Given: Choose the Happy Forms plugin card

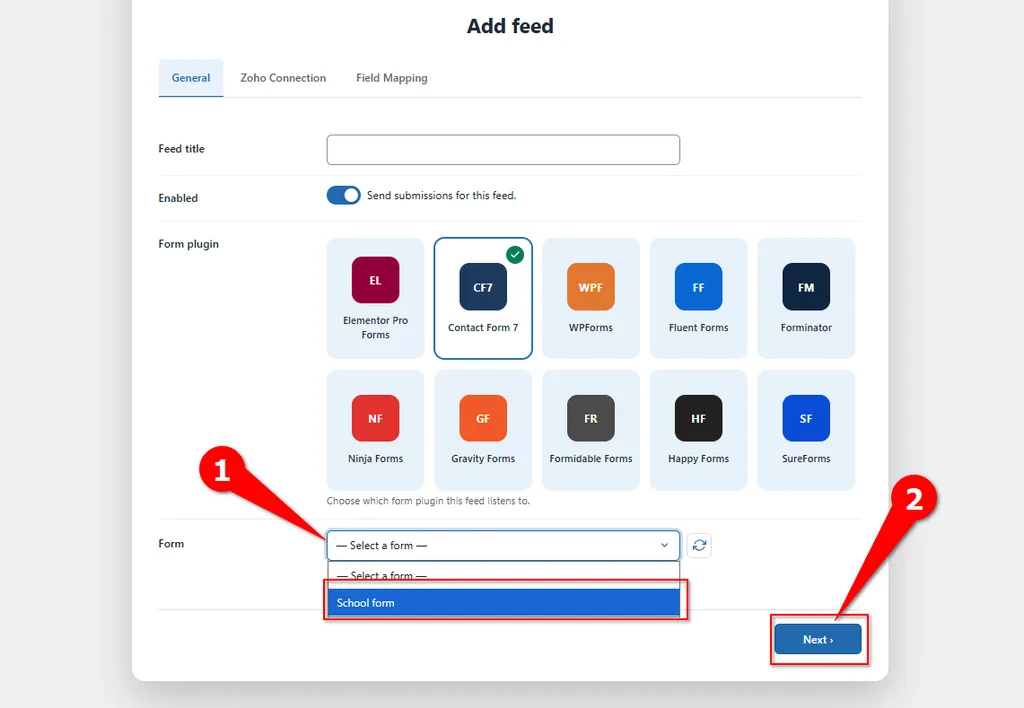Looking at the screenshot, I should point(698,430).
